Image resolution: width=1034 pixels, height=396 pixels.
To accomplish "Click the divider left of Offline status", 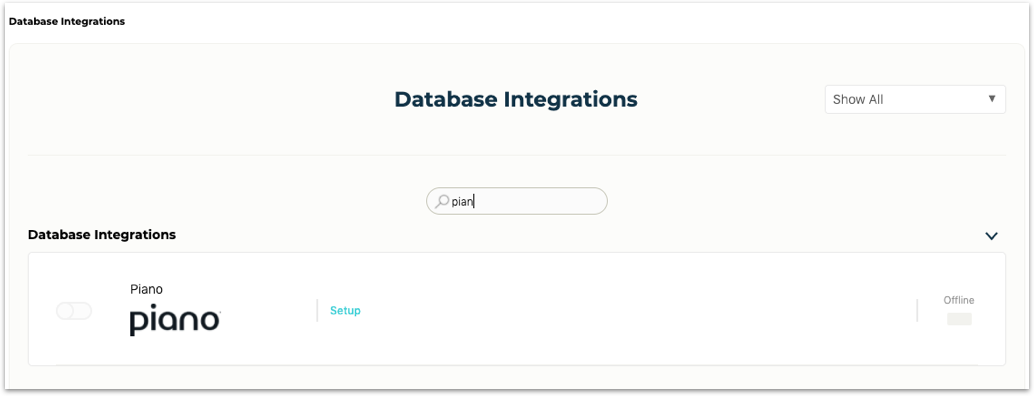I will tap(917, 310).
